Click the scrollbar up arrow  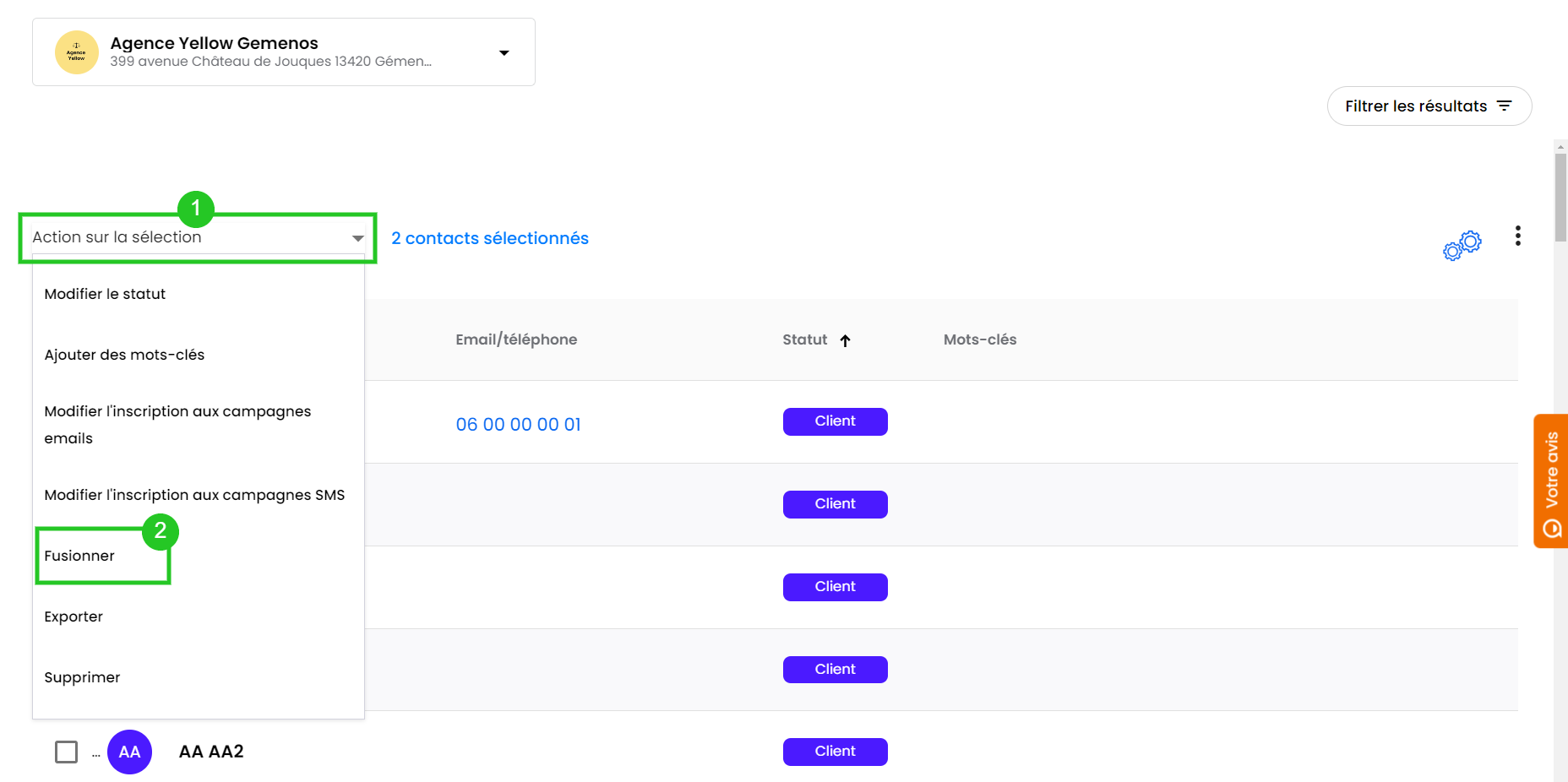[1560, 147]
